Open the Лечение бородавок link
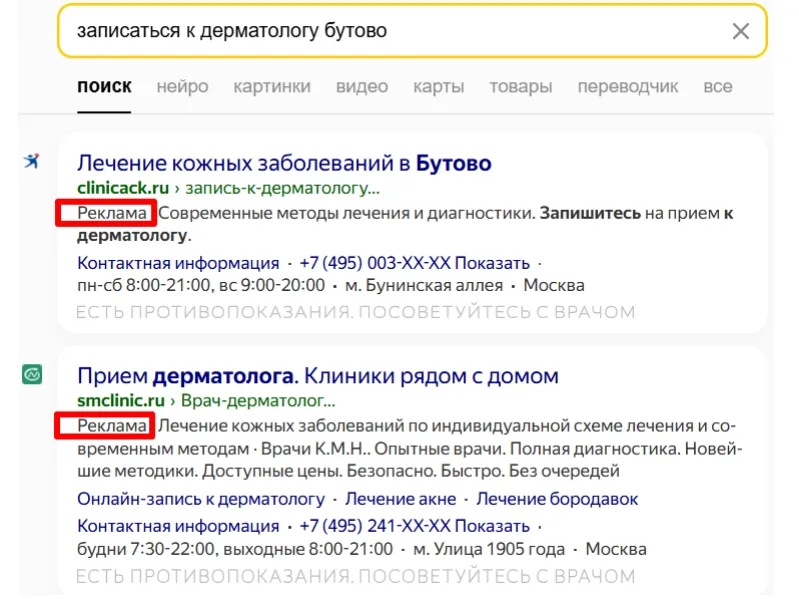799x599 pixels. tap(557, 499)
